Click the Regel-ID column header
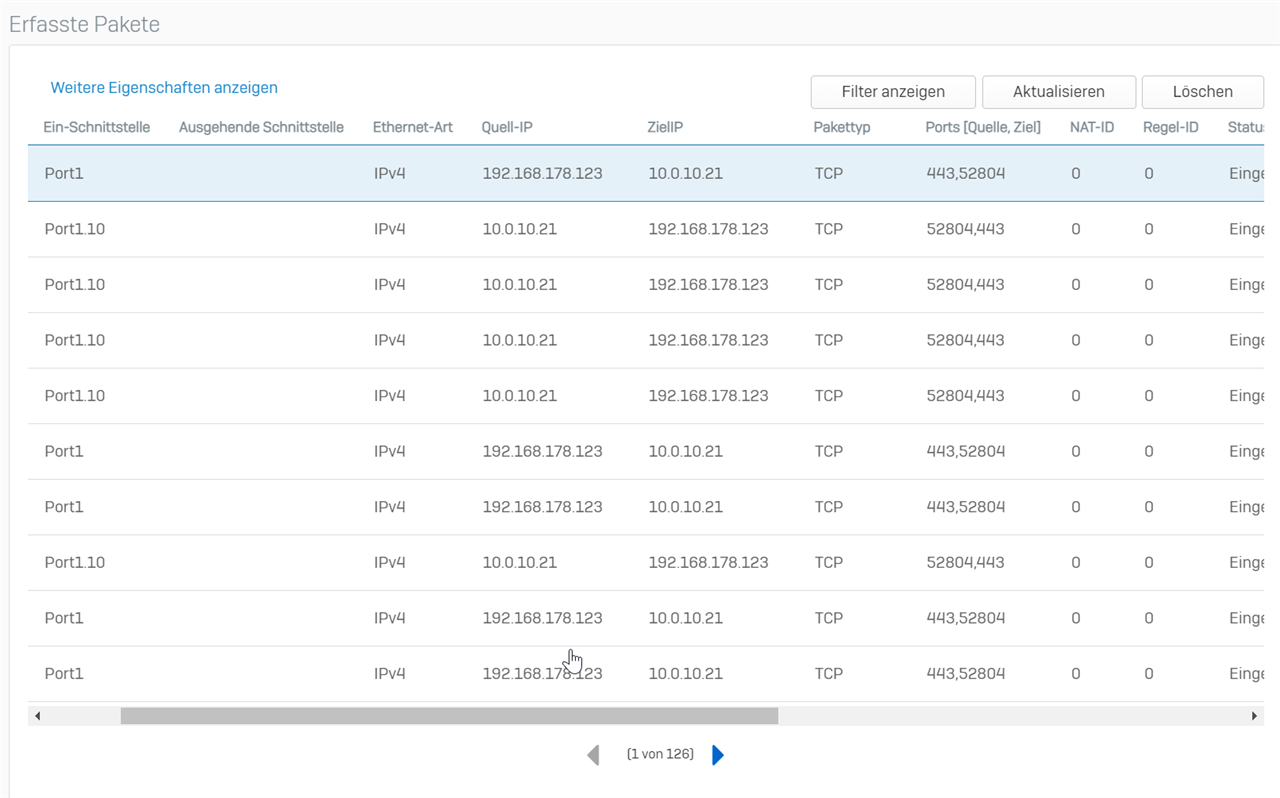The image size is (1280, 798). pyautogui.click(x=1171, y=127)
